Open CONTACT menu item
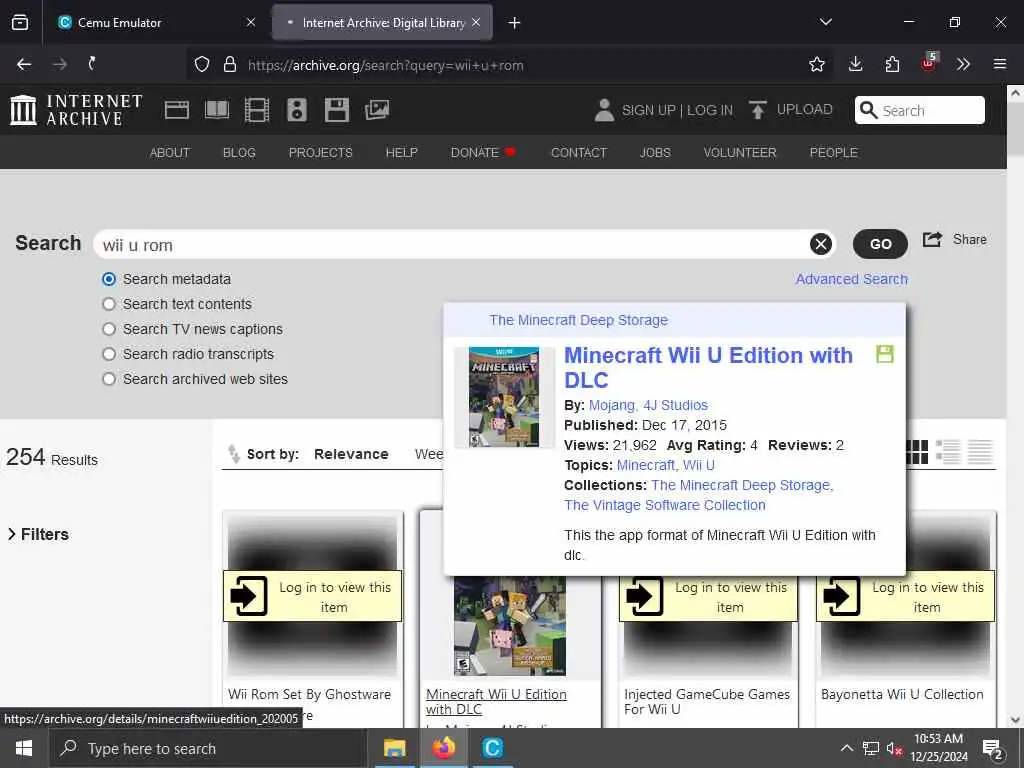 [579, 153]
